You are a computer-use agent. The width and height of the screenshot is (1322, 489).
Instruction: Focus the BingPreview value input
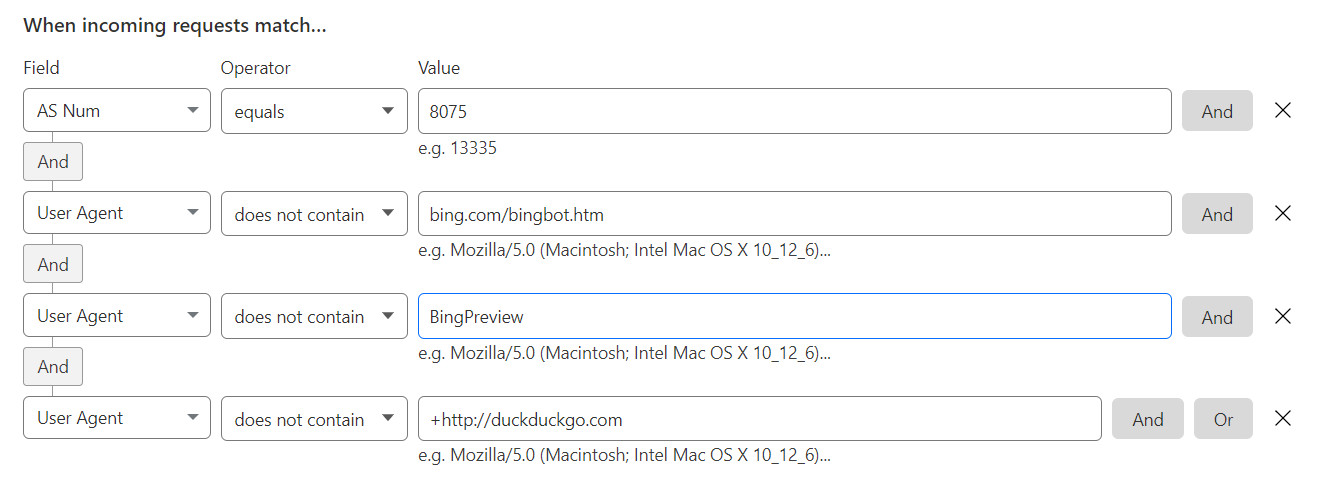pos(794,317)
